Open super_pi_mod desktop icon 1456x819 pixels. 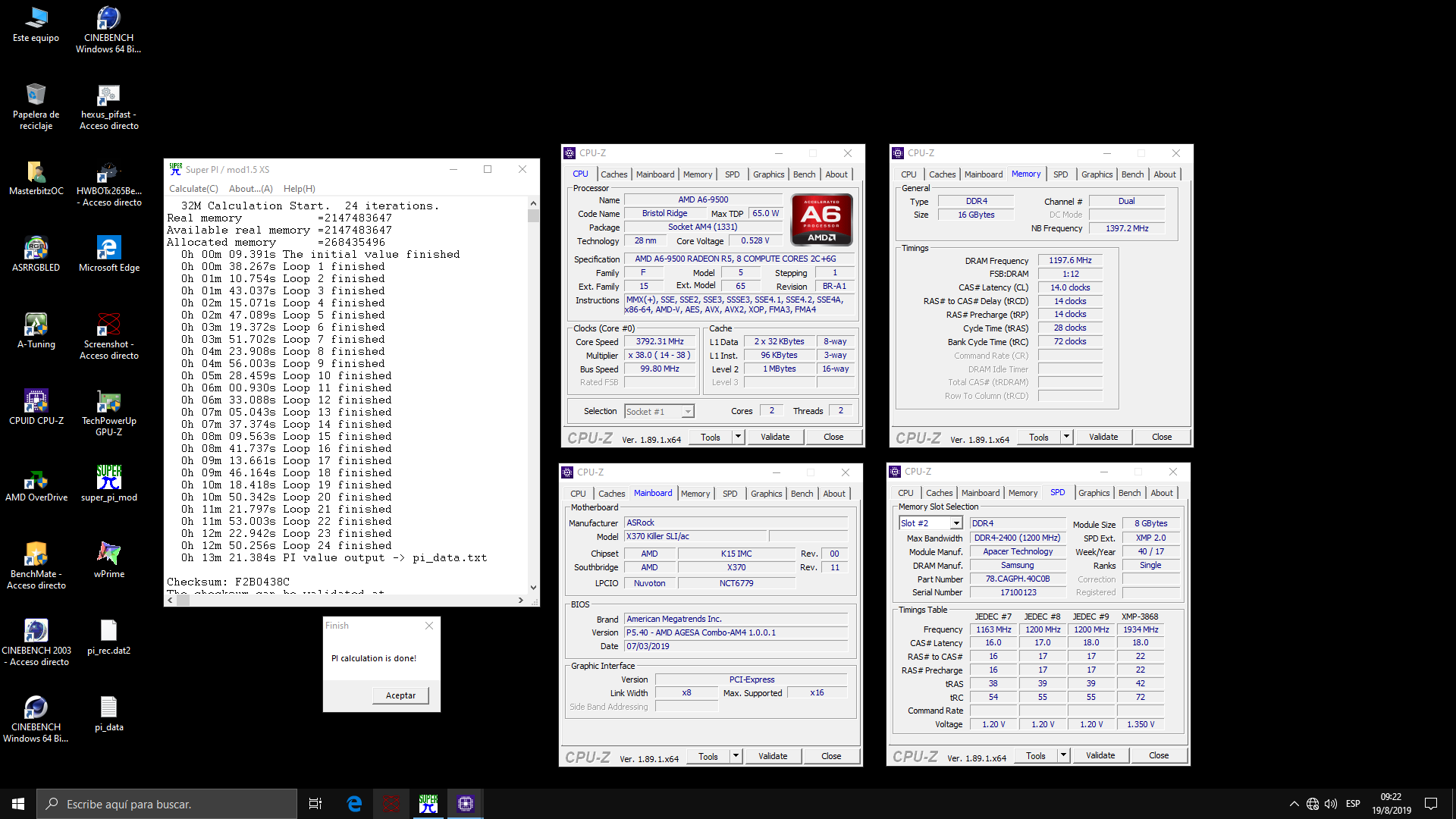coord(108,485)
